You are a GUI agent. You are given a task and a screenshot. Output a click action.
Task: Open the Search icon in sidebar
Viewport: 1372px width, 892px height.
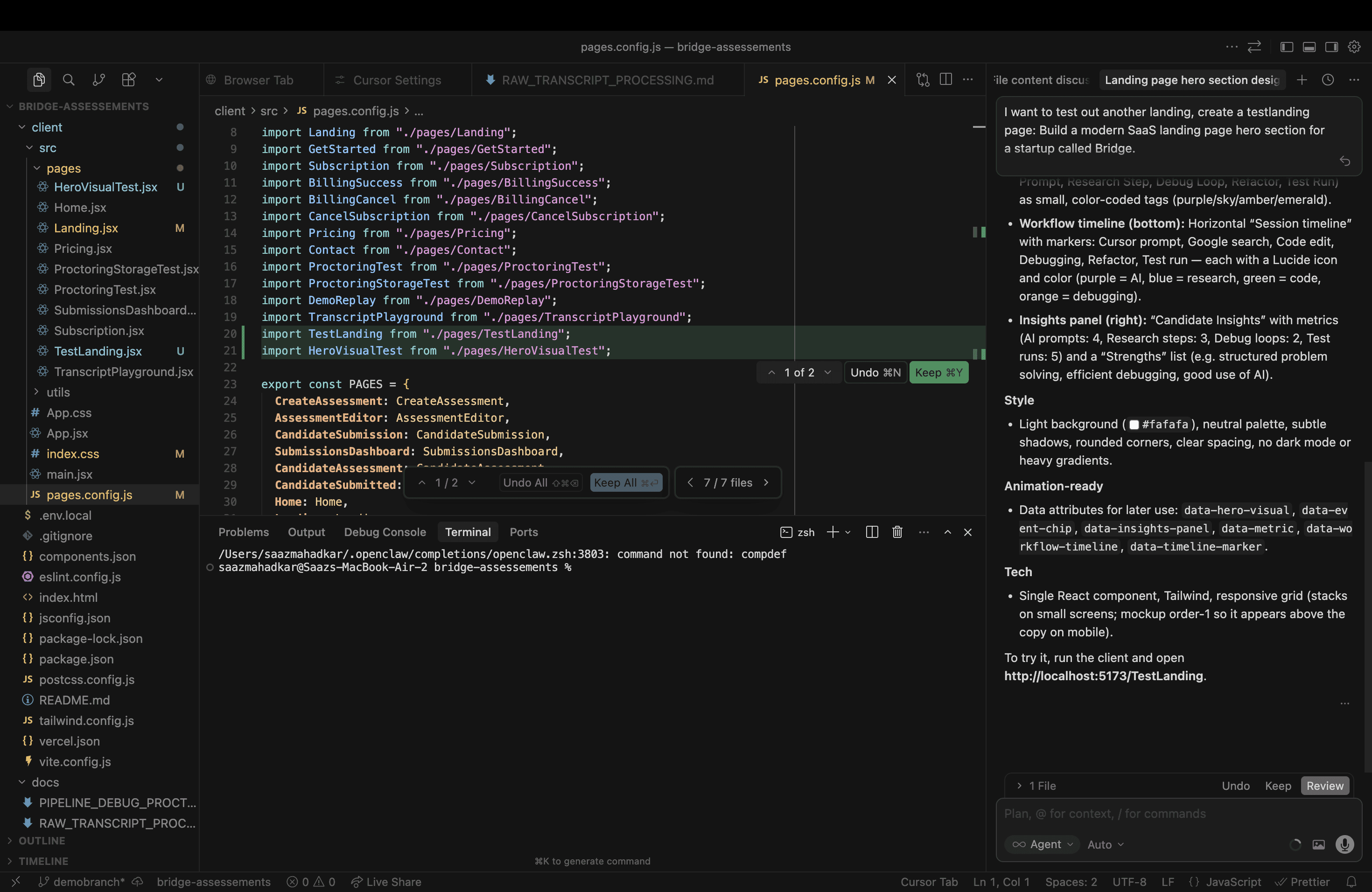point(69,79)
